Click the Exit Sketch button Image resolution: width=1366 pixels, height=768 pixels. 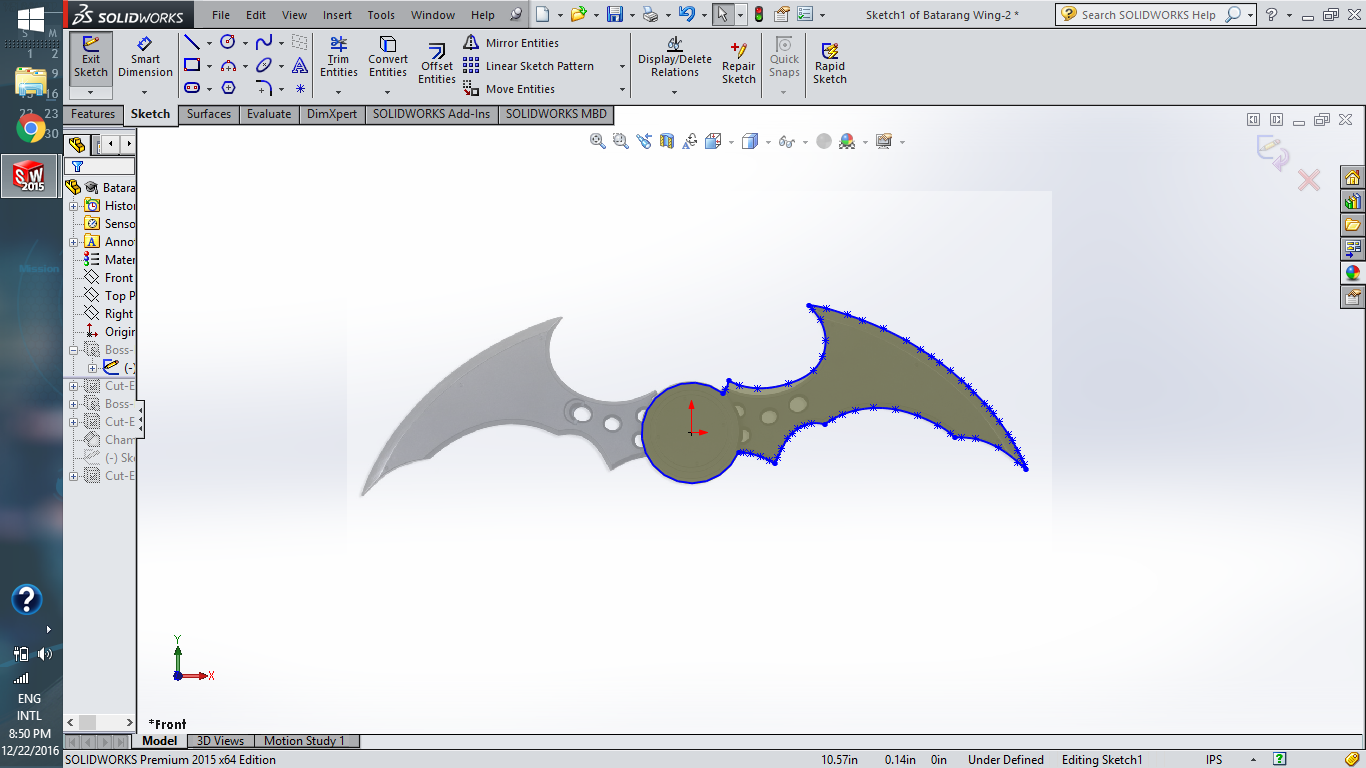[91, 58]
